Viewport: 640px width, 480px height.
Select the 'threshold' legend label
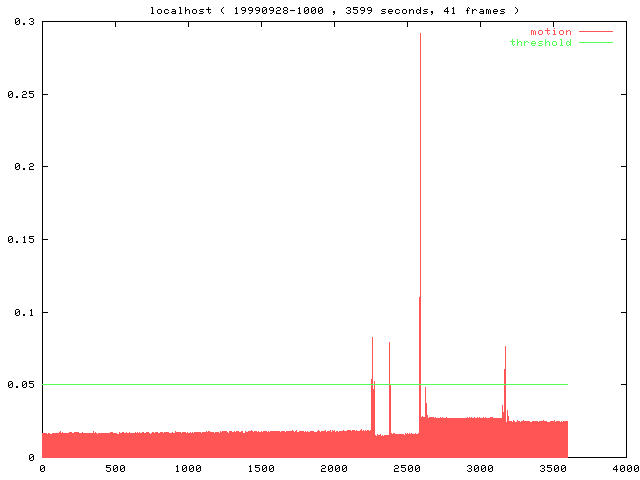540,43
